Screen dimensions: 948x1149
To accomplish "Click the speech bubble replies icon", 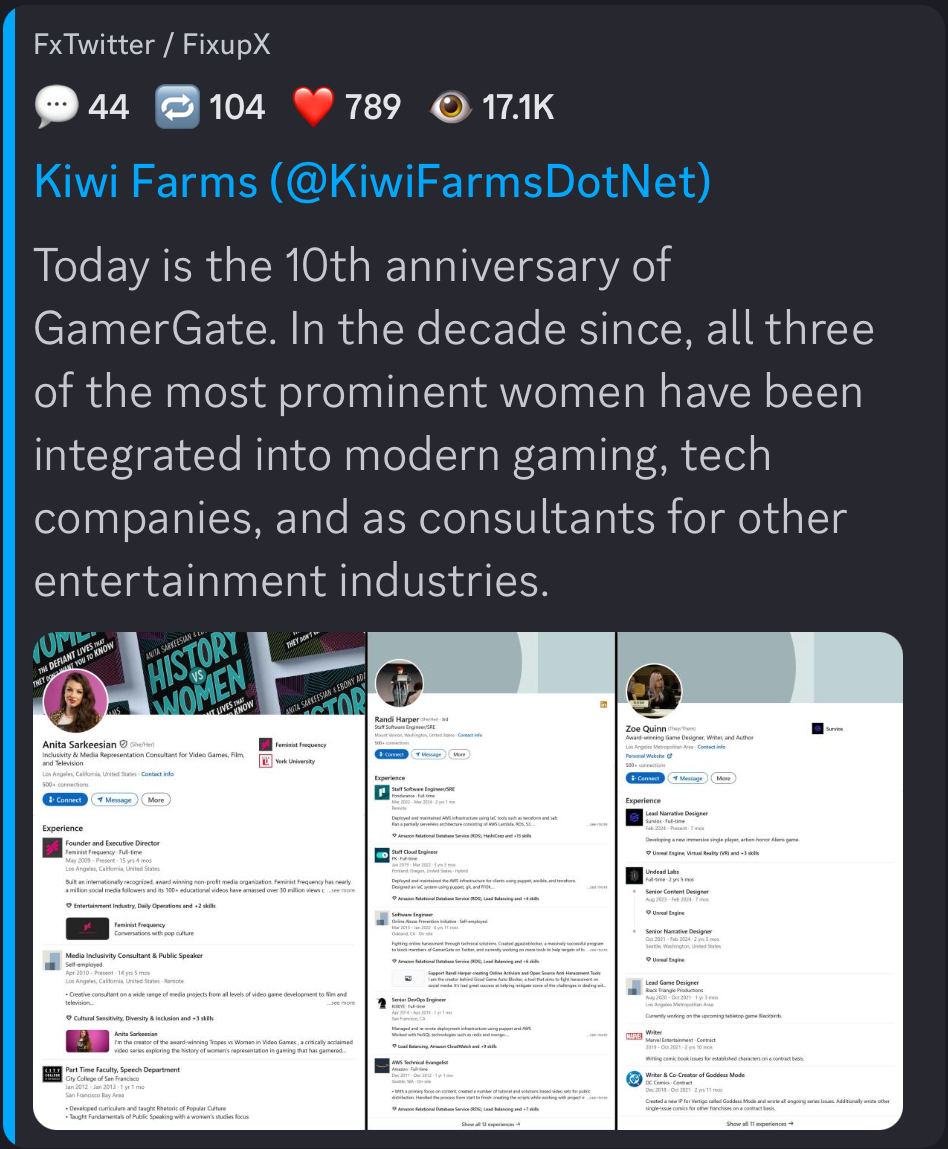I will [55, 106].
